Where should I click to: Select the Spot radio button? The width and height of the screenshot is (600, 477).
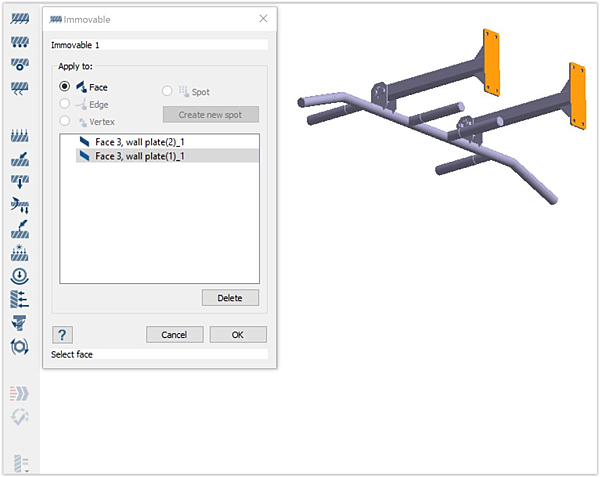click(167, 91)
